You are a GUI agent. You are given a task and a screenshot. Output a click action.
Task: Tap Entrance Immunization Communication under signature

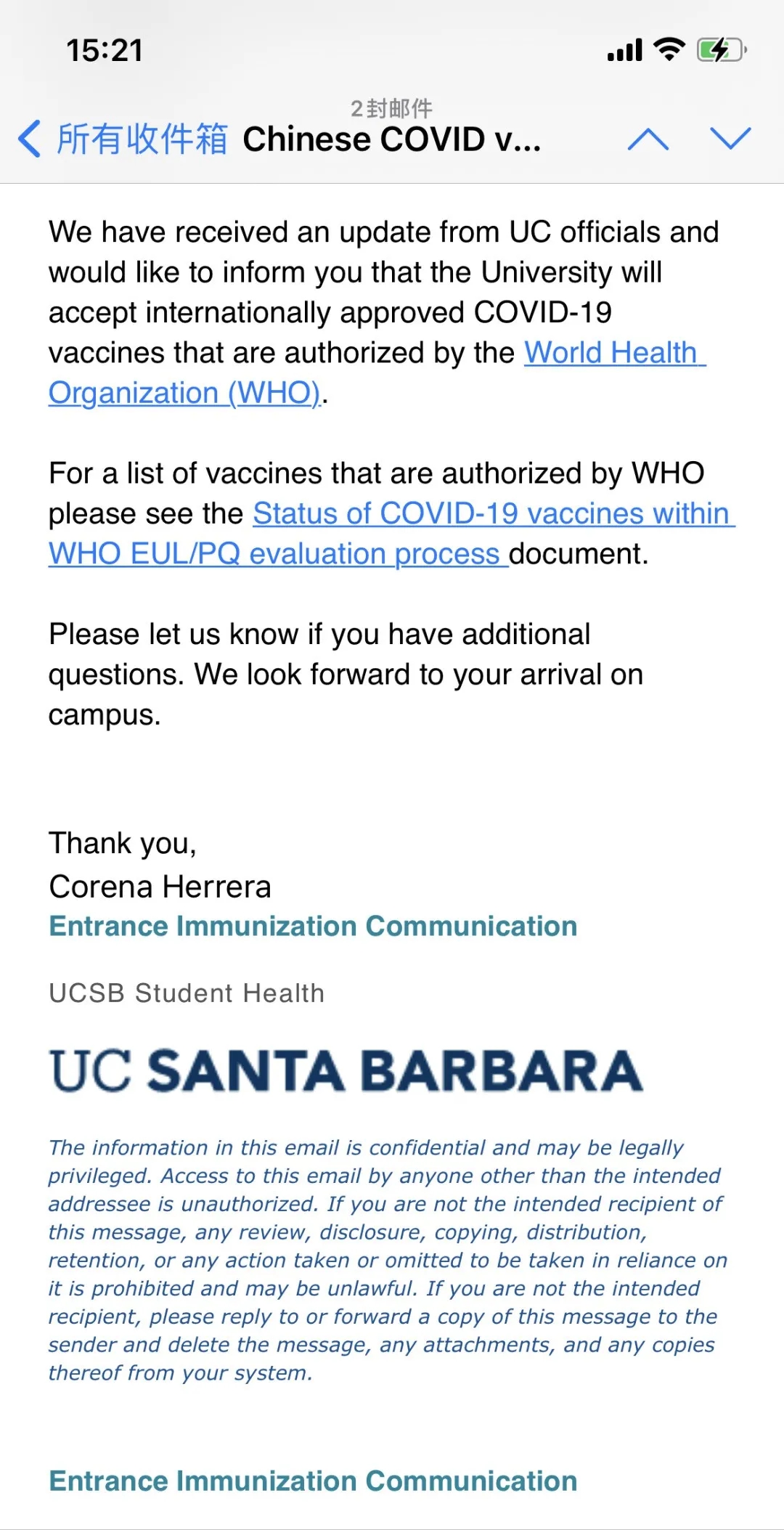tap(313, 927)
